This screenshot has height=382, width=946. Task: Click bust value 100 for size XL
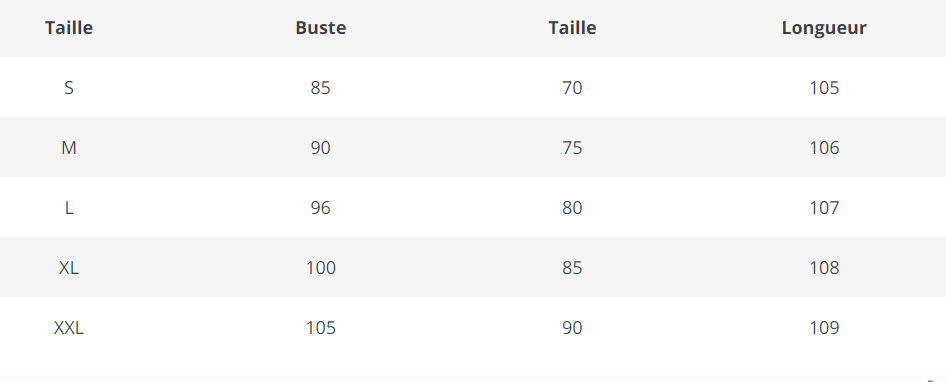(x=321, y=268)
